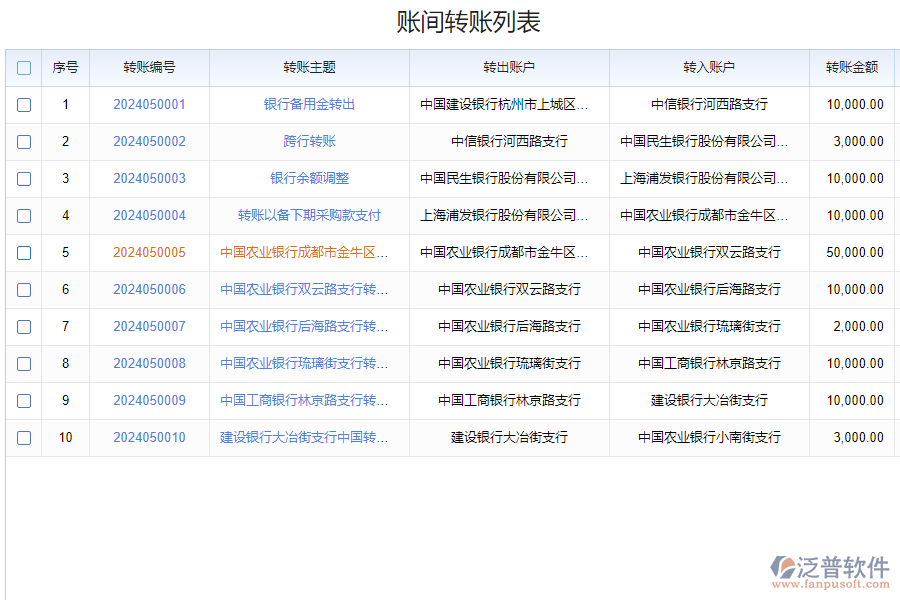The width and height of the screenshot is (900, 600).
Task: Open transfer number 2024050005
Action: coord(149,253)
